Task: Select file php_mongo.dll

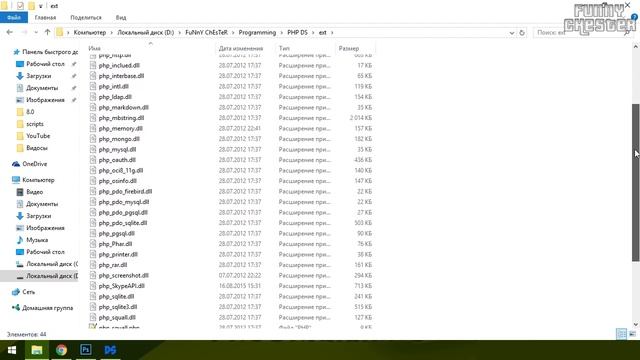Action: pos(119,139)
